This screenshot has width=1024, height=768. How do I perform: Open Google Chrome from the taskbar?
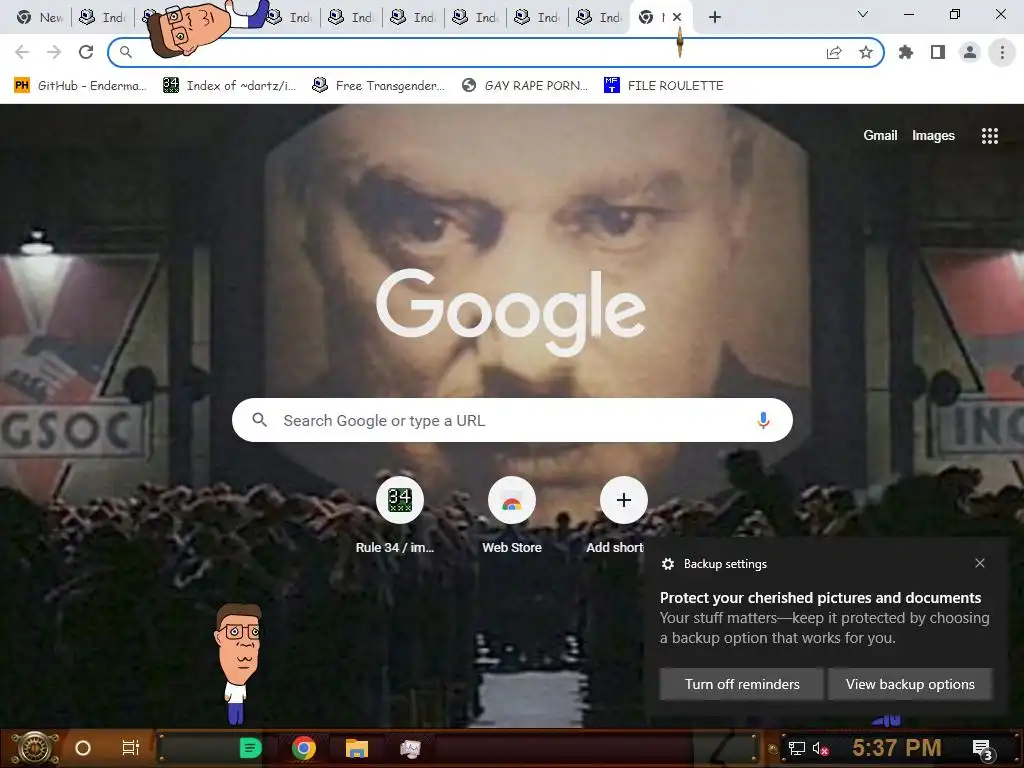[x=304, y=748]
